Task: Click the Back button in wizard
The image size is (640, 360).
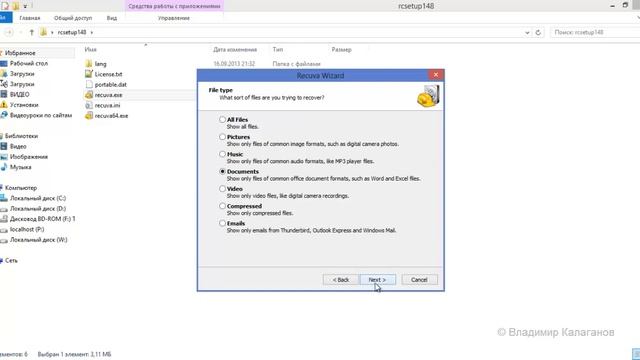Action: (341, 280)
